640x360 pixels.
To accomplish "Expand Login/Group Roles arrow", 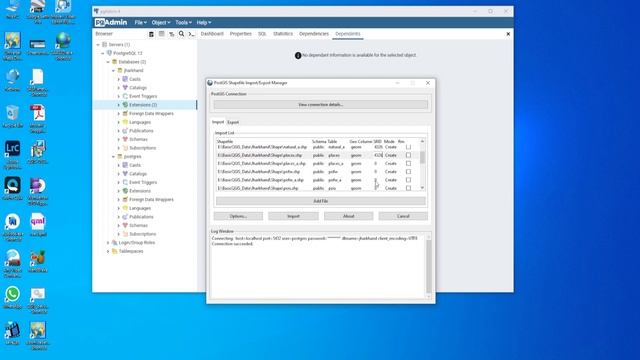I will coord(108,242).
